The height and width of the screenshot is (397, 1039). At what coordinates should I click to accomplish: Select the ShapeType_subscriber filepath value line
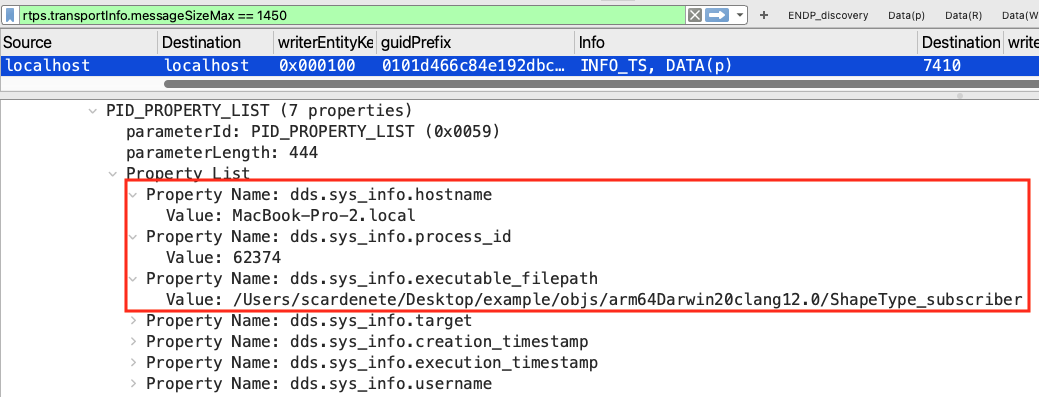[594, 300]
